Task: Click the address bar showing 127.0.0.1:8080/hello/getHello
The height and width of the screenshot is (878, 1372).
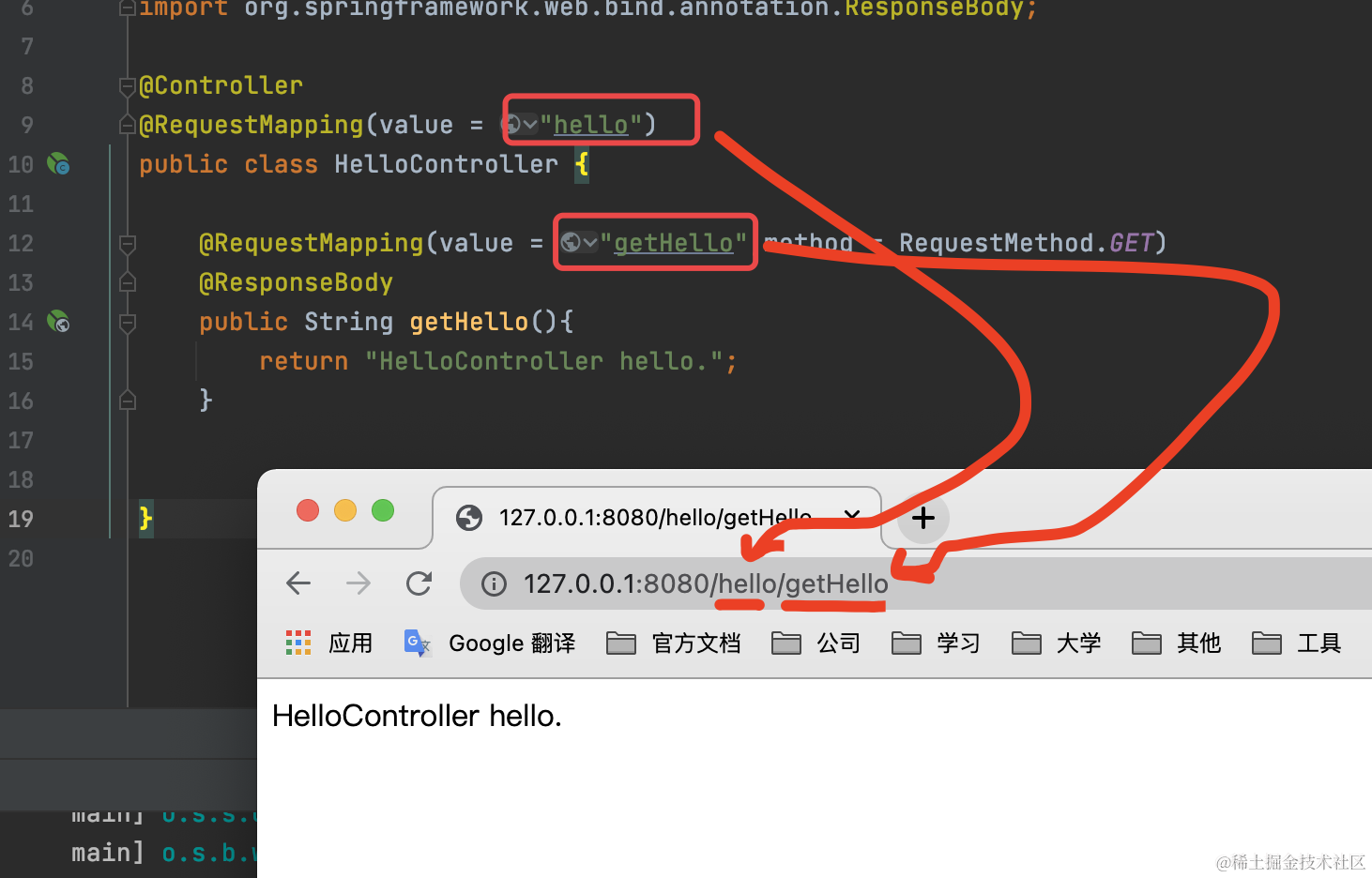Action: (915, 583)
